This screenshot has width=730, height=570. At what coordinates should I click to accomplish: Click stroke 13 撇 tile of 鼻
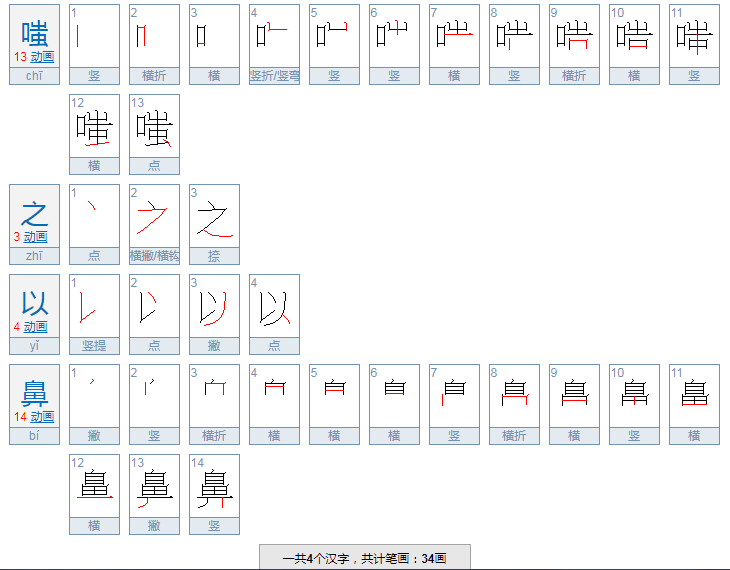click(154, 488)
